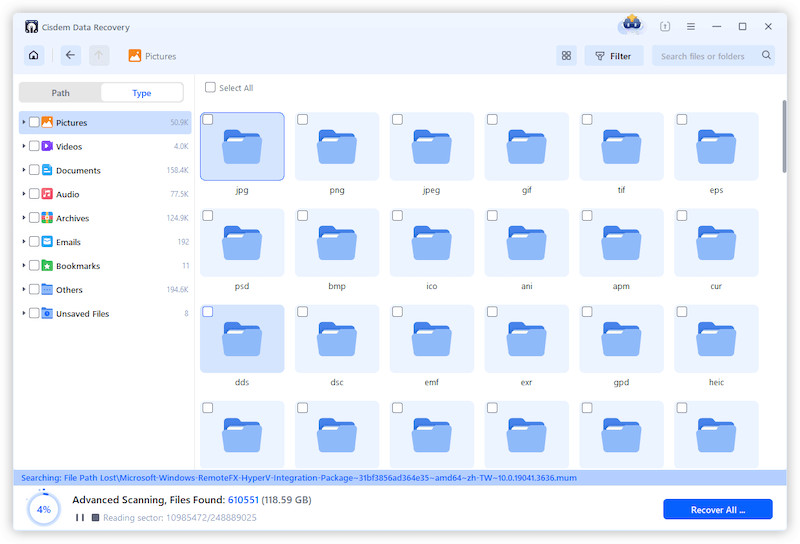Expand the Videos tree node
The image size is (800, 544).
[23, 146]
